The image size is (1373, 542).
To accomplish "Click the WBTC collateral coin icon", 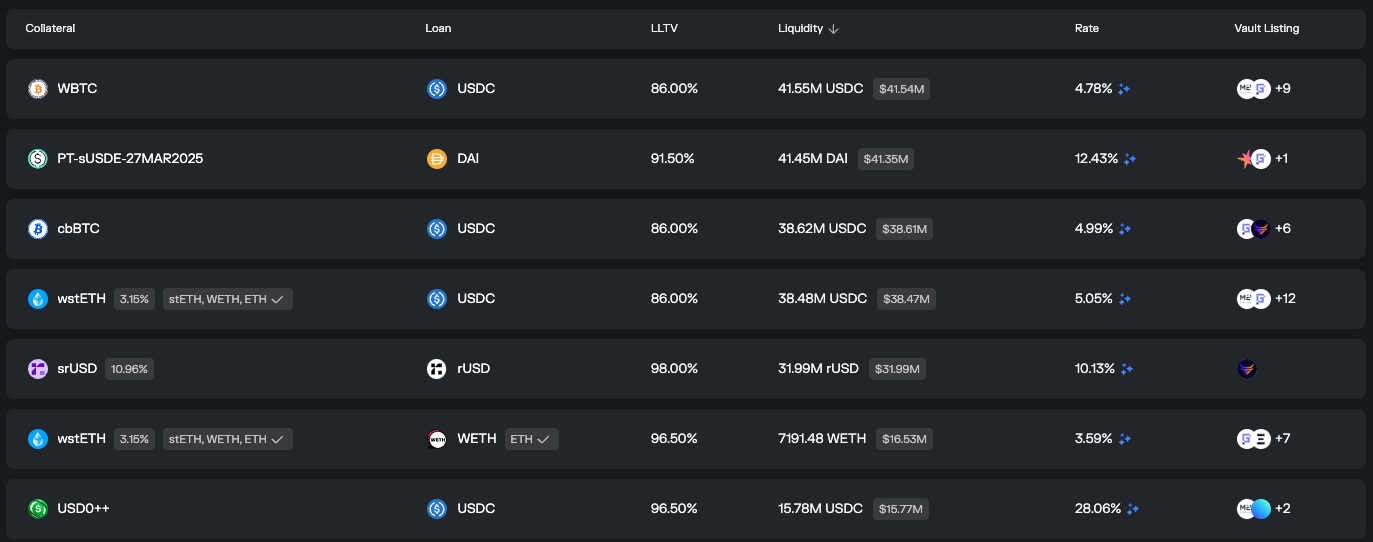I will click(x=38, y=89).
